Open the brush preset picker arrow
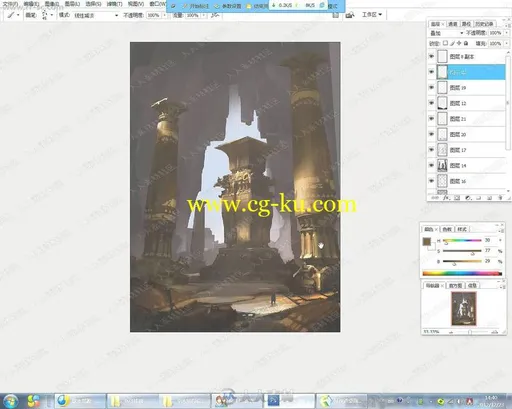The height and width of the screenshot is (409, 512). (52, 15)
